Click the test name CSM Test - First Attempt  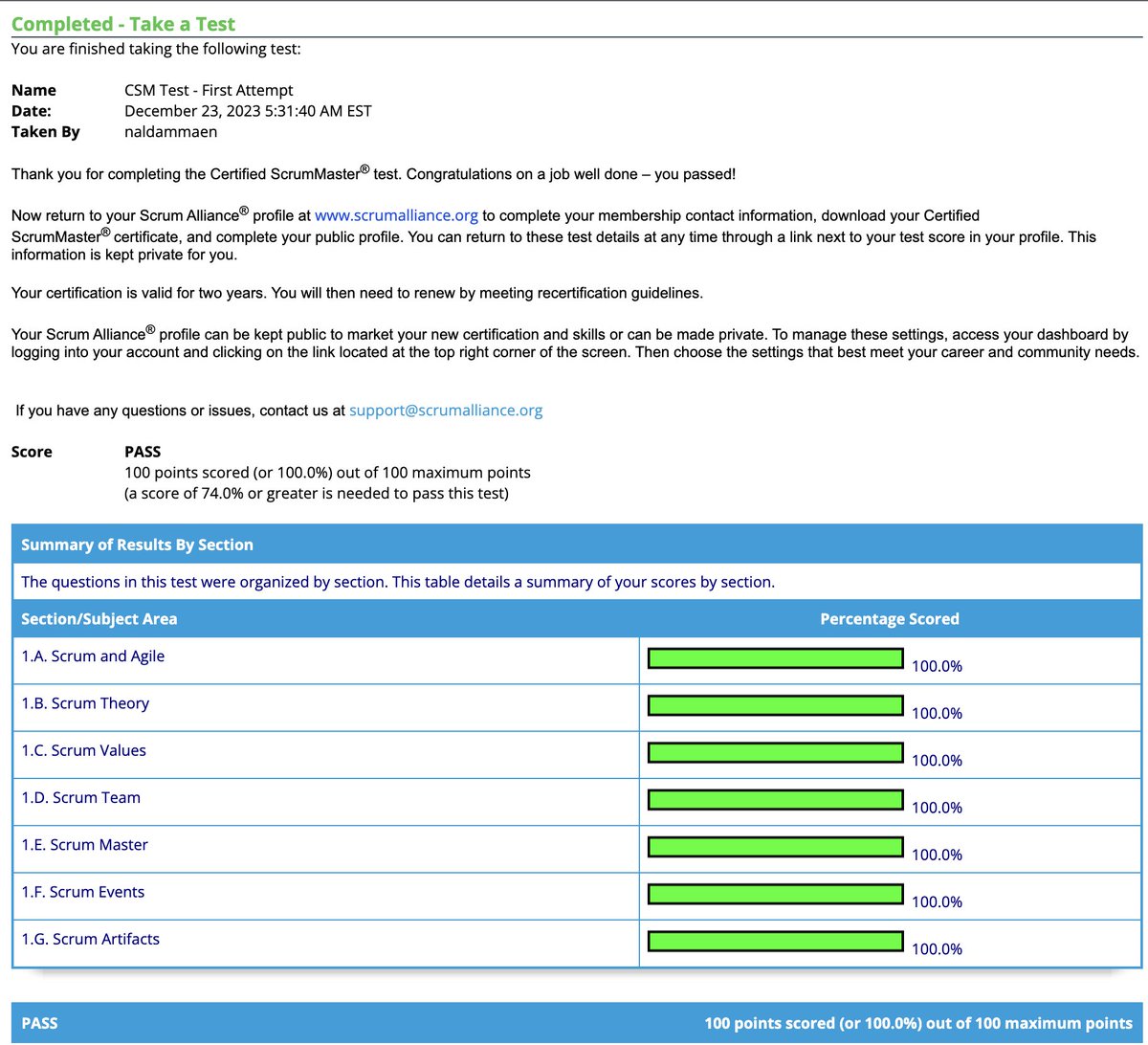click(x=209, y=90)
